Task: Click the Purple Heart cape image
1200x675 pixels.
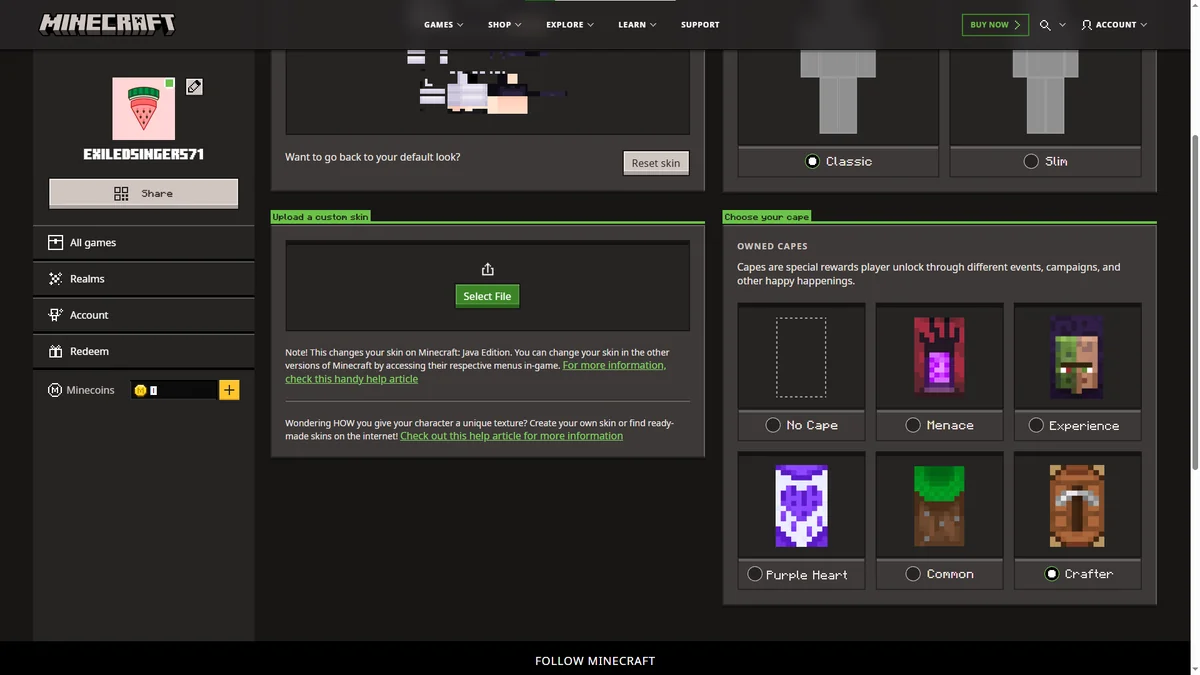Action: click(801, 506)
